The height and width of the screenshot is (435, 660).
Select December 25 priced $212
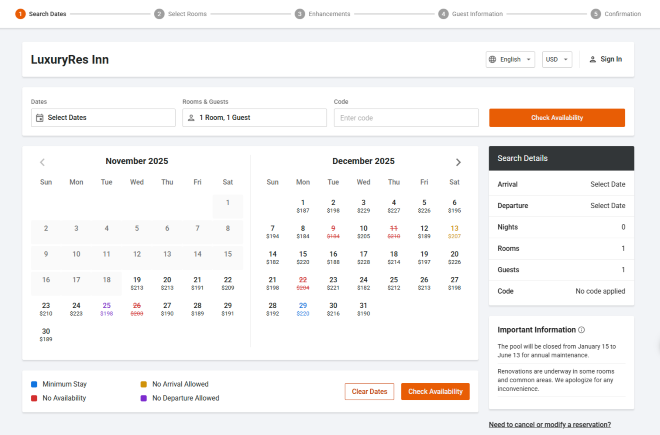[x=394, y=283]
